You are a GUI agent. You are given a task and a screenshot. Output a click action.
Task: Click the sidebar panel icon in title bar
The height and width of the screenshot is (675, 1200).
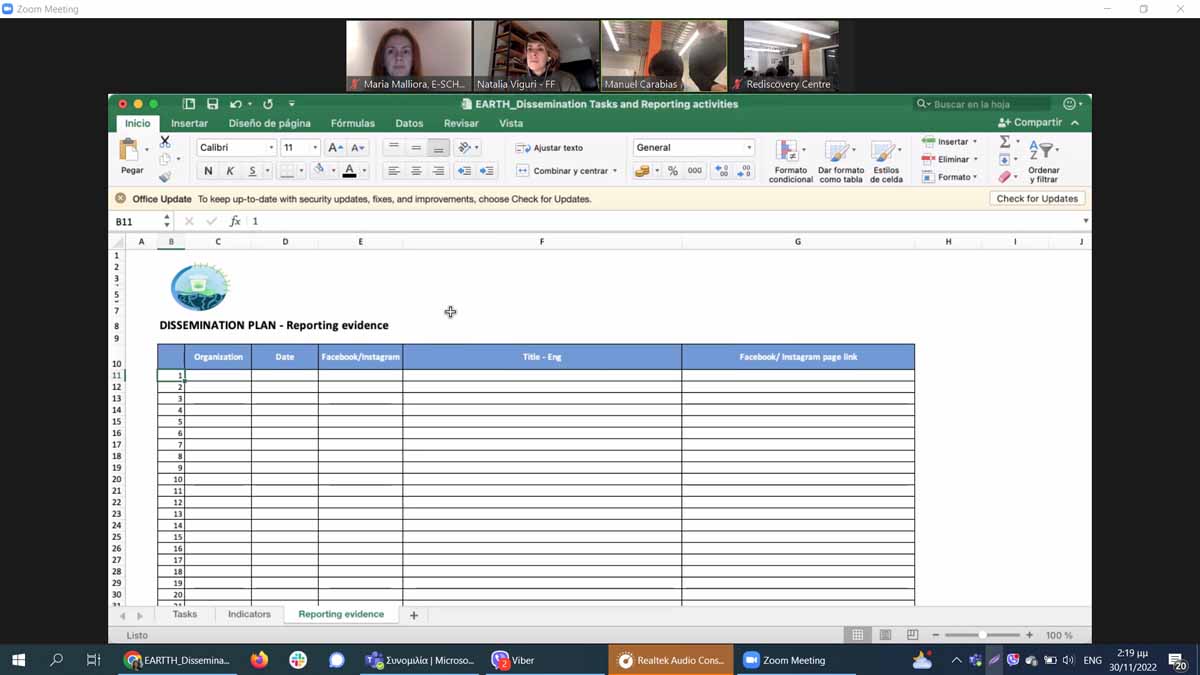[x=189, y=104]
